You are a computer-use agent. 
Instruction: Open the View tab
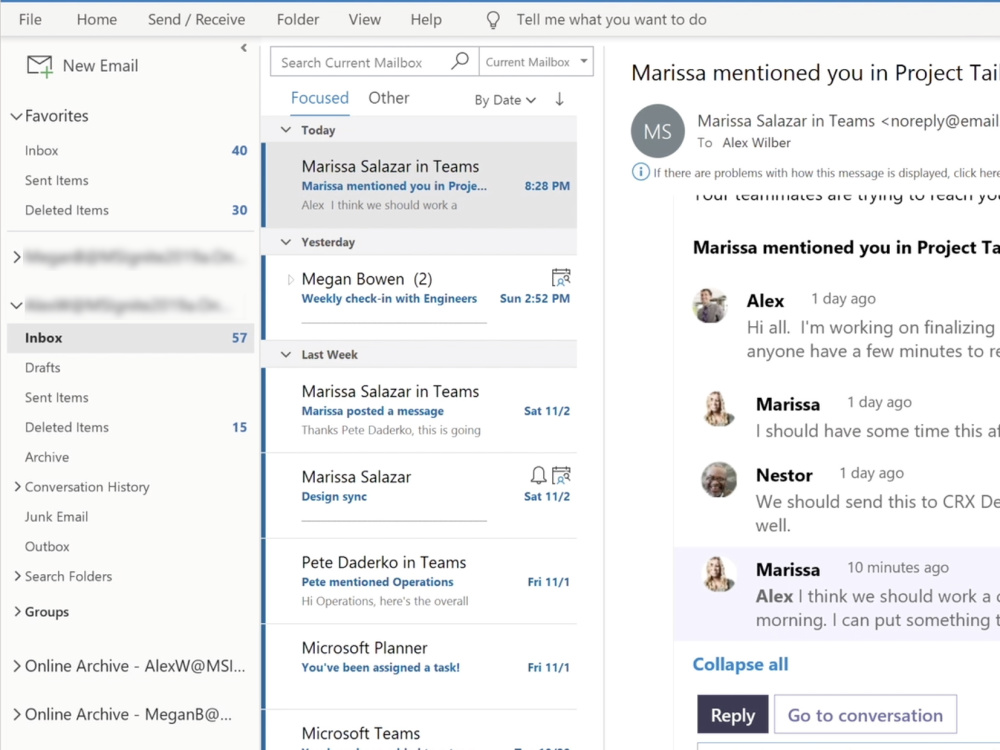[x=364, y=20]
